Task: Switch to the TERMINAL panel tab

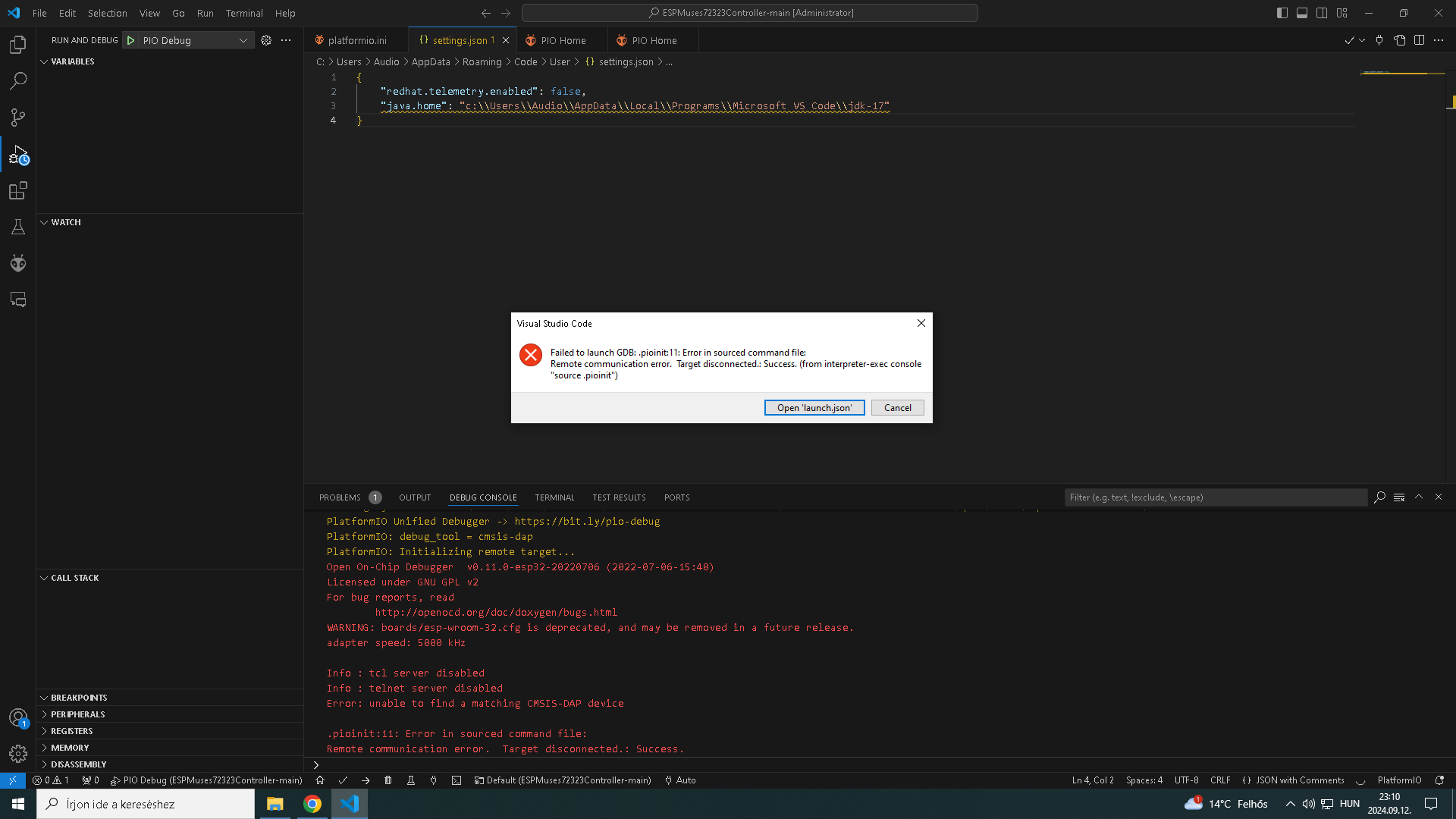Action: click(554, 497)
